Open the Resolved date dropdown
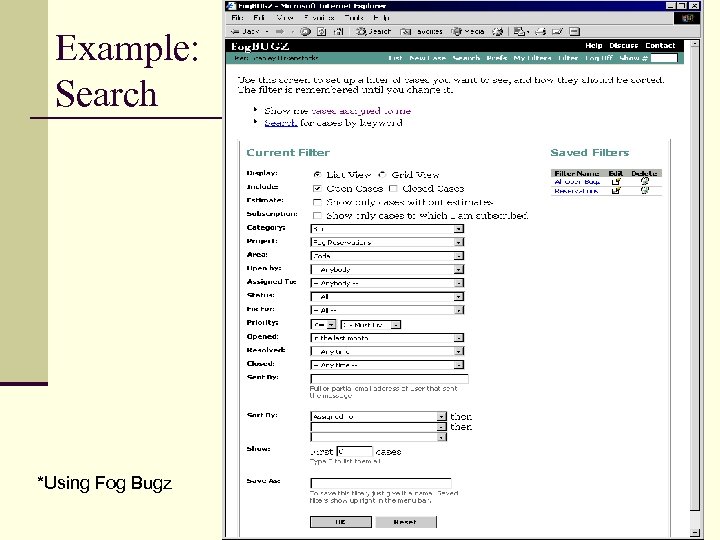The height and width of the screenshot is (540, 720). [x=387, y=351]
